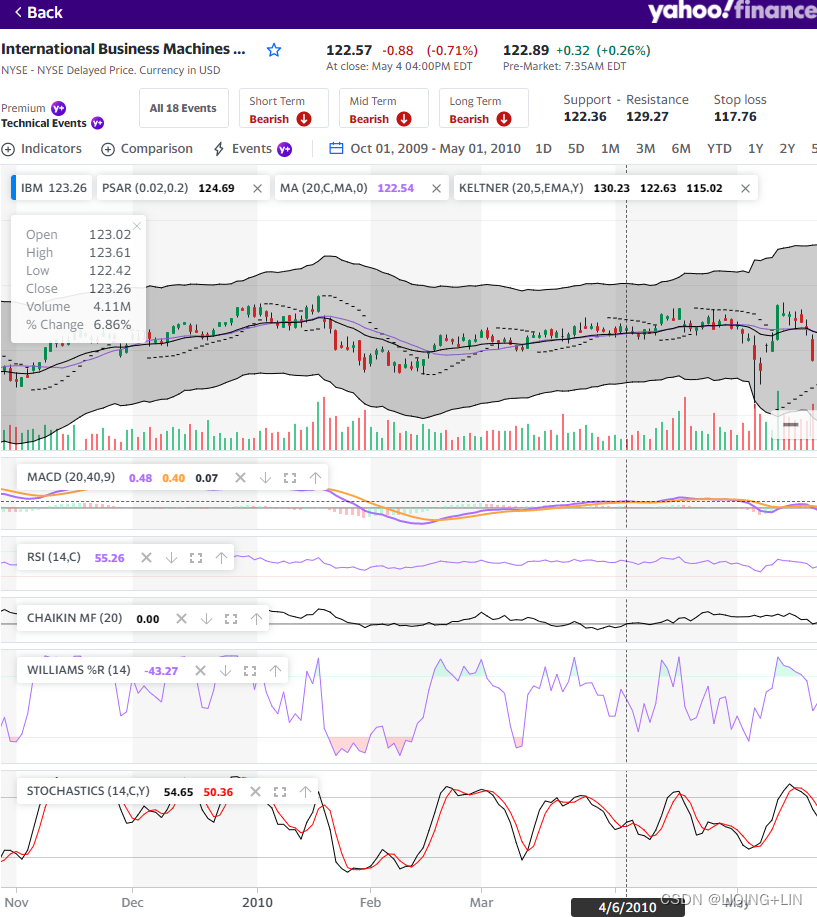Open the Comparison option
This screenshot has height=917, width=817.
(x=147, y=149)
